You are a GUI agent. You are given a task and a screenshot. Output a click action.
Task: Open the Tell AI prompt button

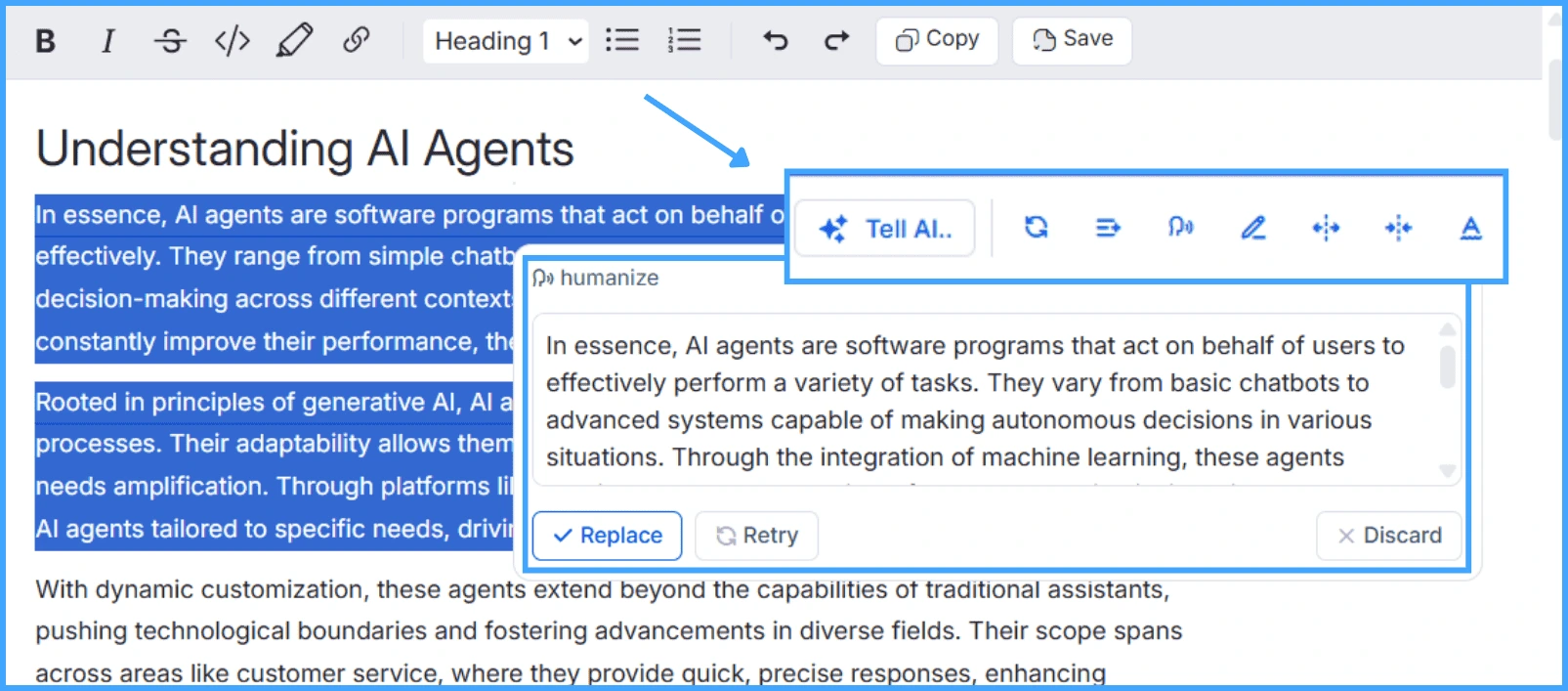(885, 229)
